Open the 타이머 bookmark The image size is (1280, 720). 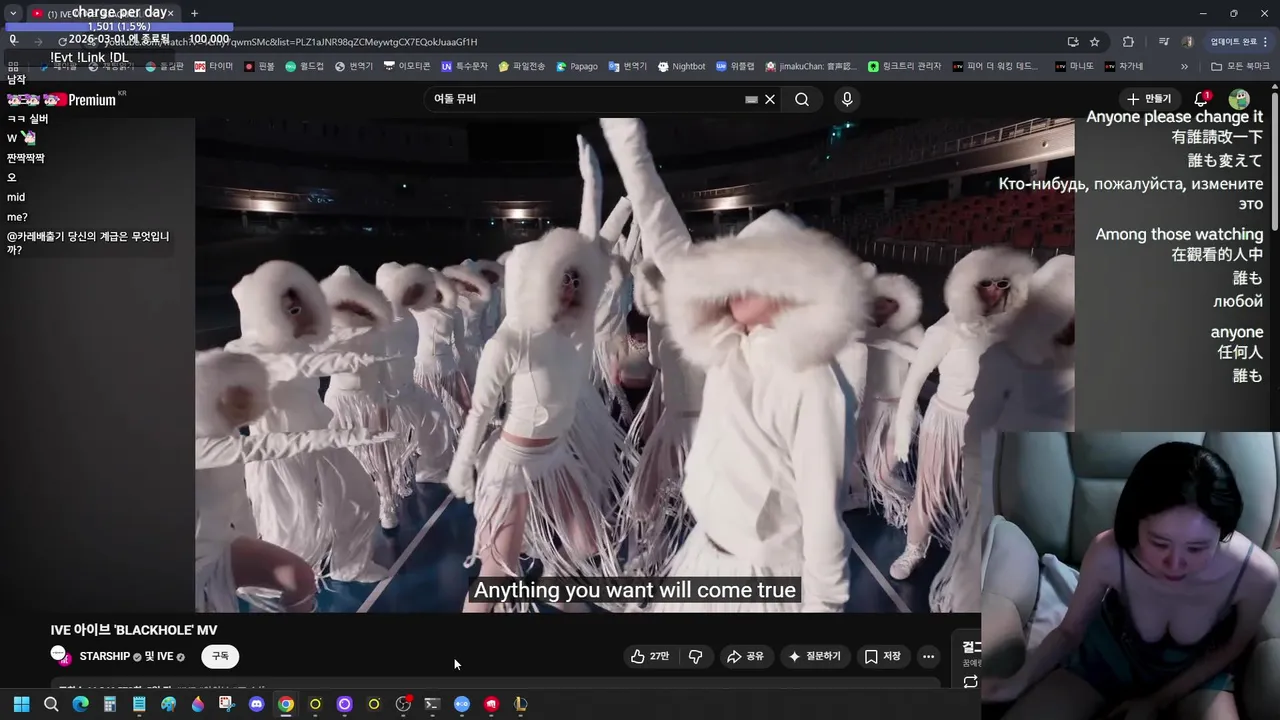point(213,66)
